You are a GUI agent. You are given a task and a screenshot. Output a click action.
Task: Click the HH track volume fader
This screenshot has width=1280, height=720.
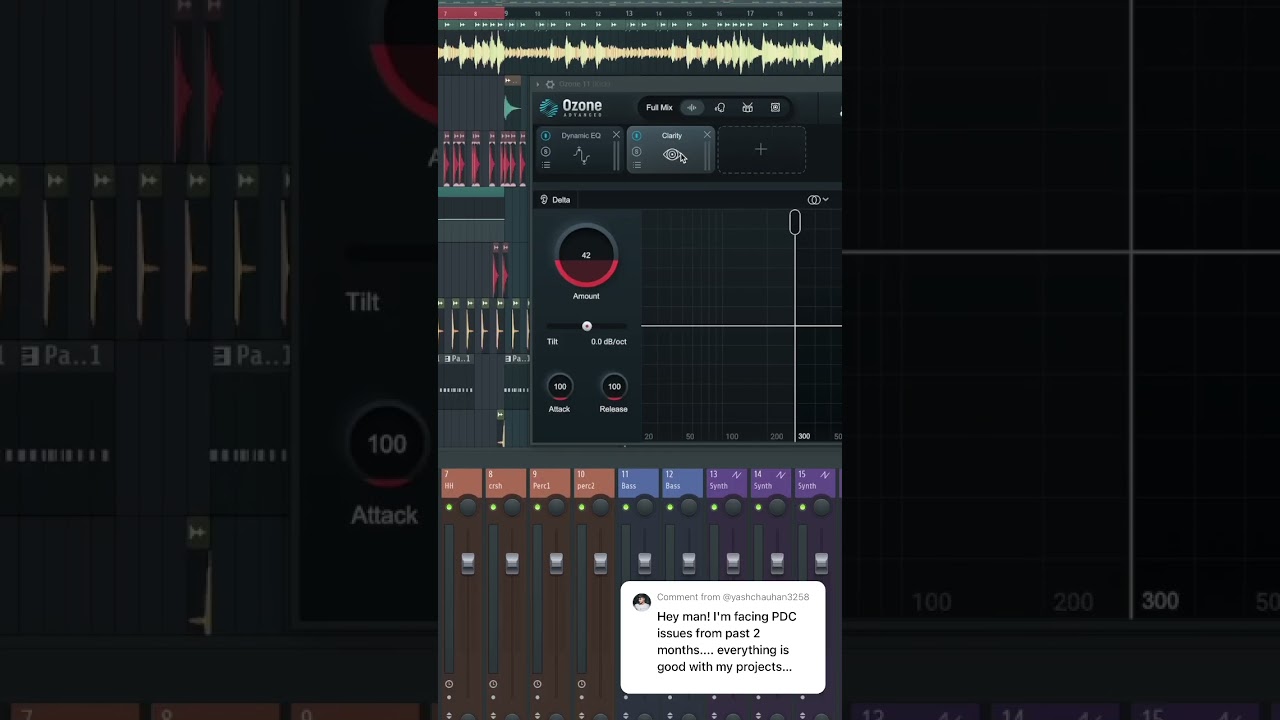click(x=467, y=563)
